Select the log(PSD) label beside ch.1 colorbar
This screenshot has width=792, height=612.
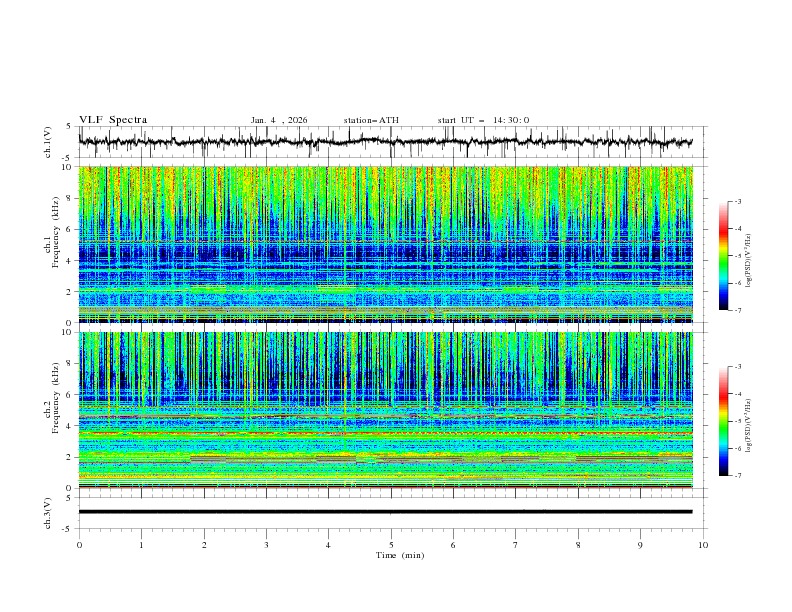[x=749, y=261]
